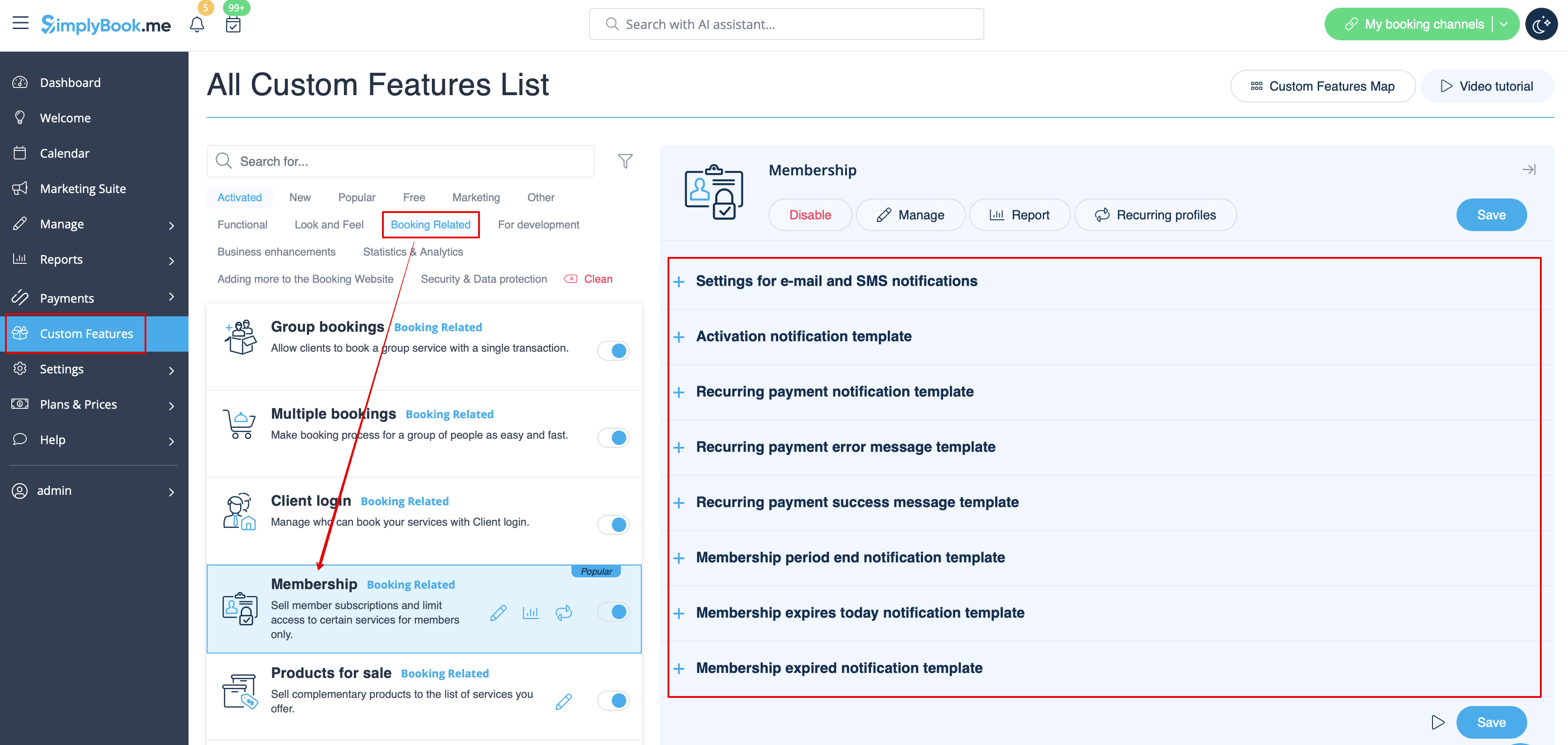Expand the Payments sidebar submenu
Image resolution: width=1568 pixels, height=745 pixels.
pos(171,296)
